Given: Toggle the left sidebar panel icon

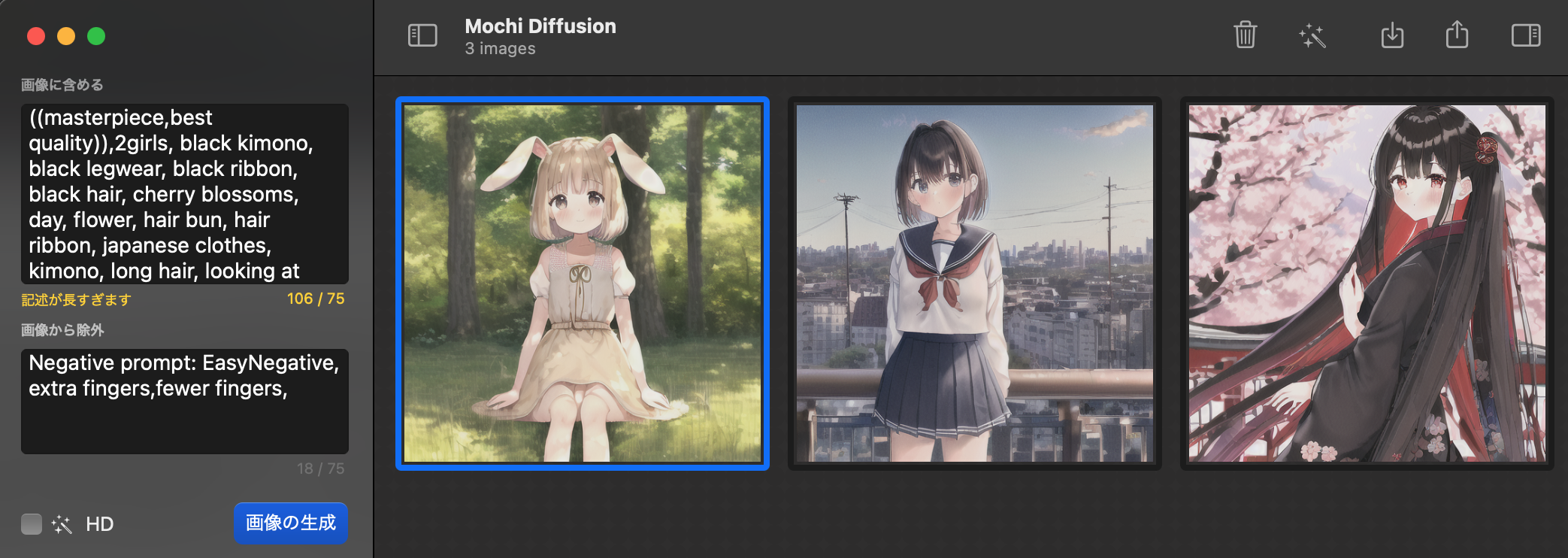Looking at the screenshot, I should 422,35.
